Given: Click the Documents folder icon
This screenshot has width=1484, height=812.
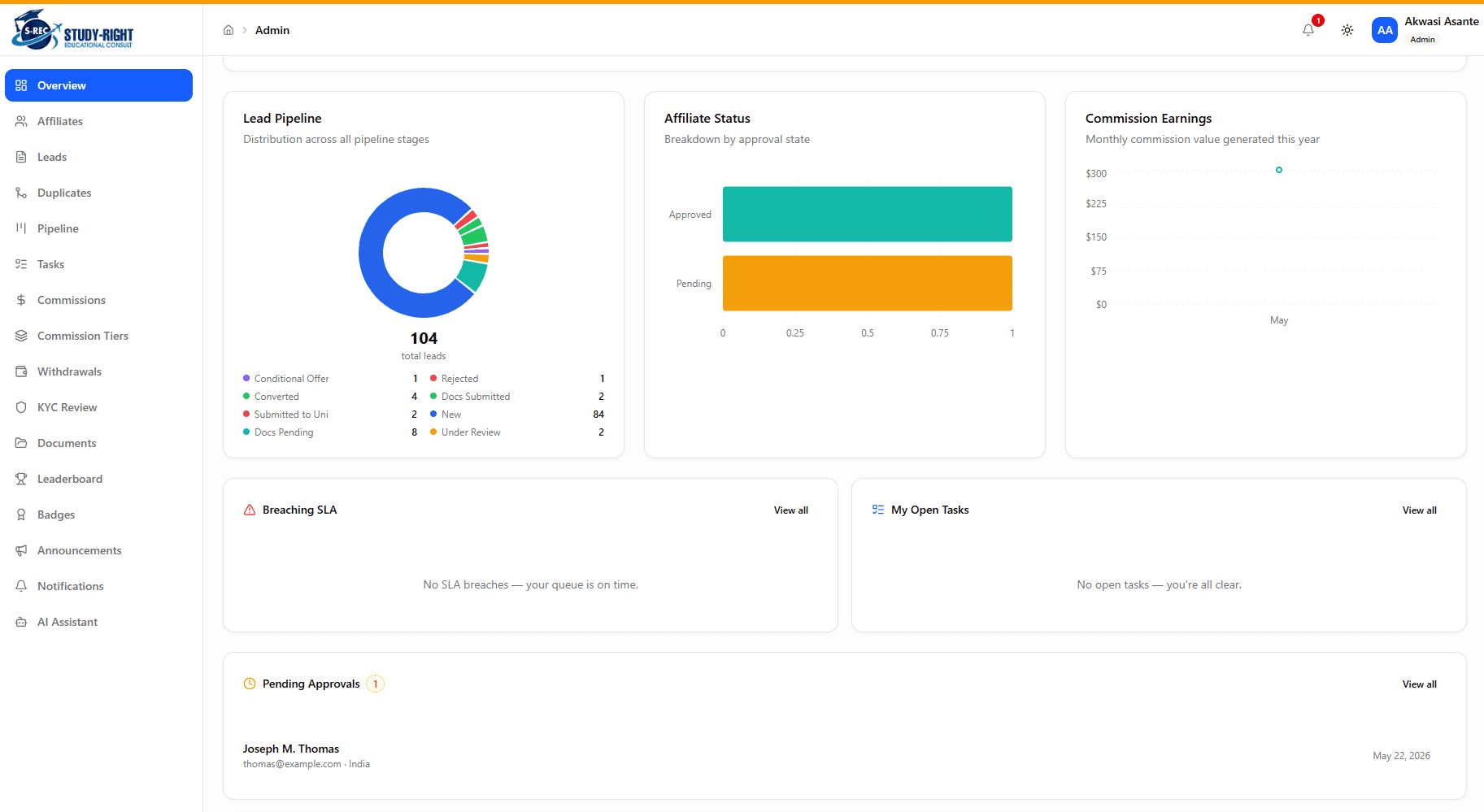Looking at the screenshot, I should point(21,443).
